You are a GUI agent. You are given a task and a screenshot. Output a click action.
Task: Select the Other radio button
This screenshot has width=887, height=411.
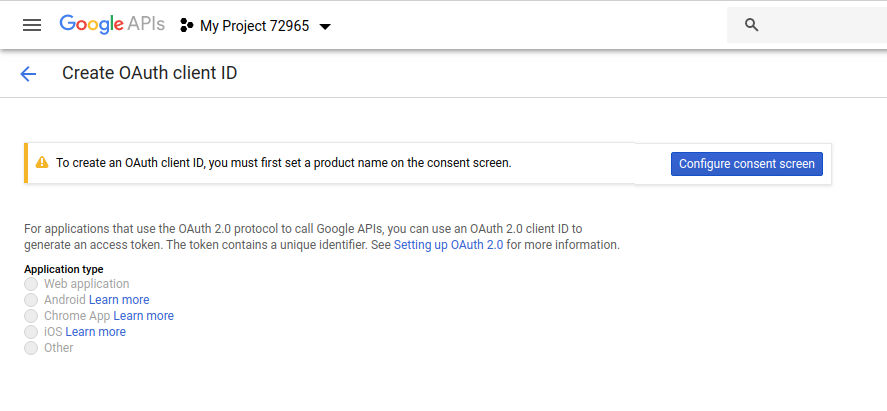pyautogui.click(x=31, y=348)
